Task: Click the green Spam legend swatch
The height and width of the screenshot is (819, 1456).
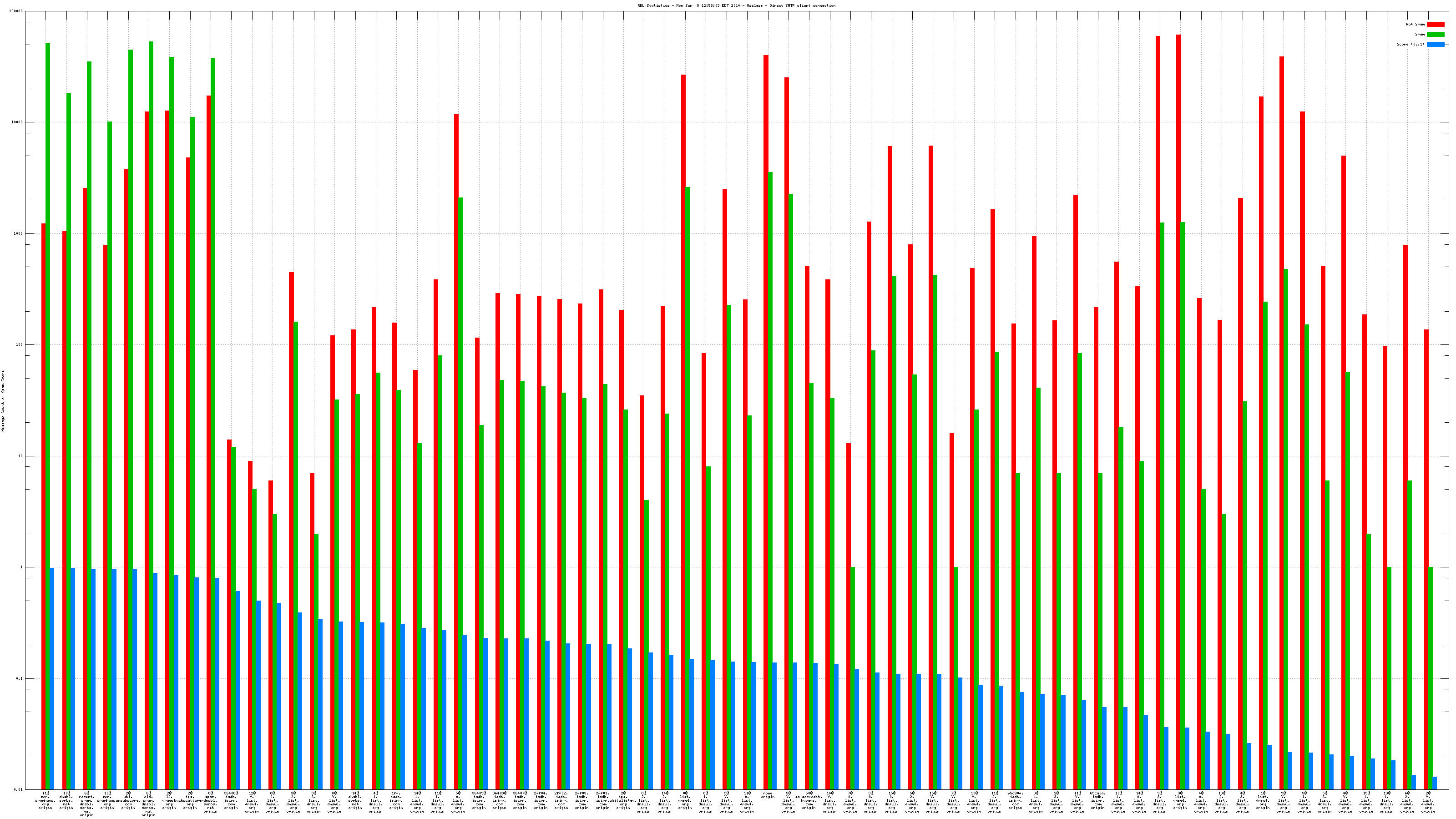Action: point(1435,35)
